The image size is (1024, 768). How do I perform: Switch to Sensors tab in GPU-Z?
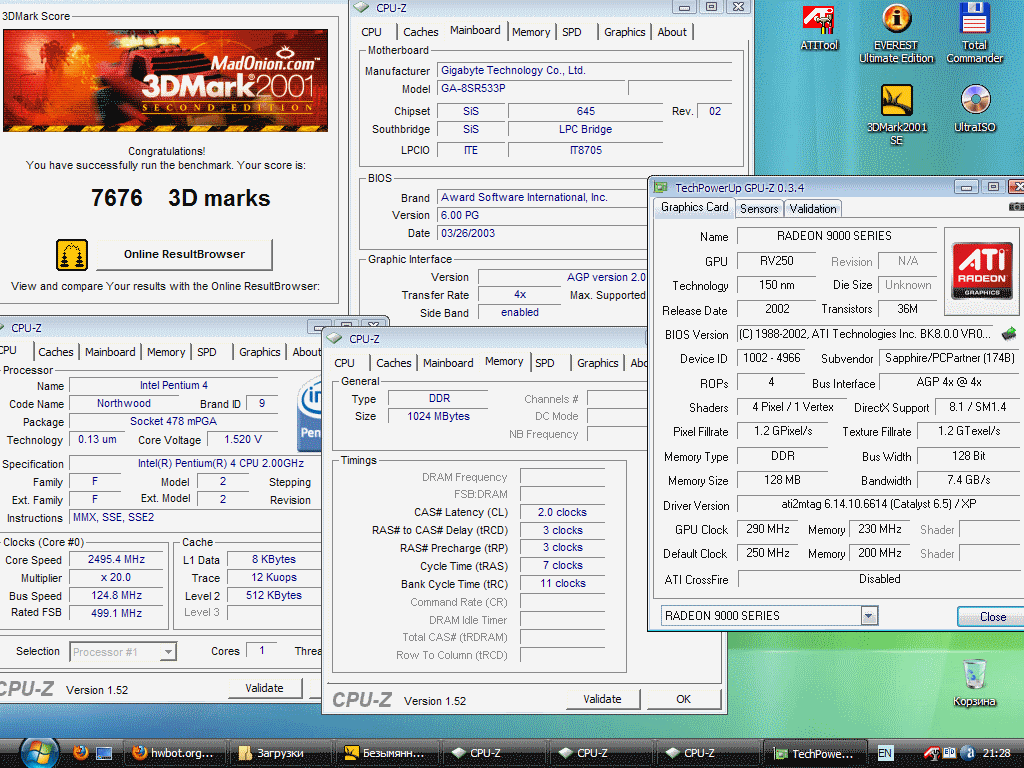(759, 209)
